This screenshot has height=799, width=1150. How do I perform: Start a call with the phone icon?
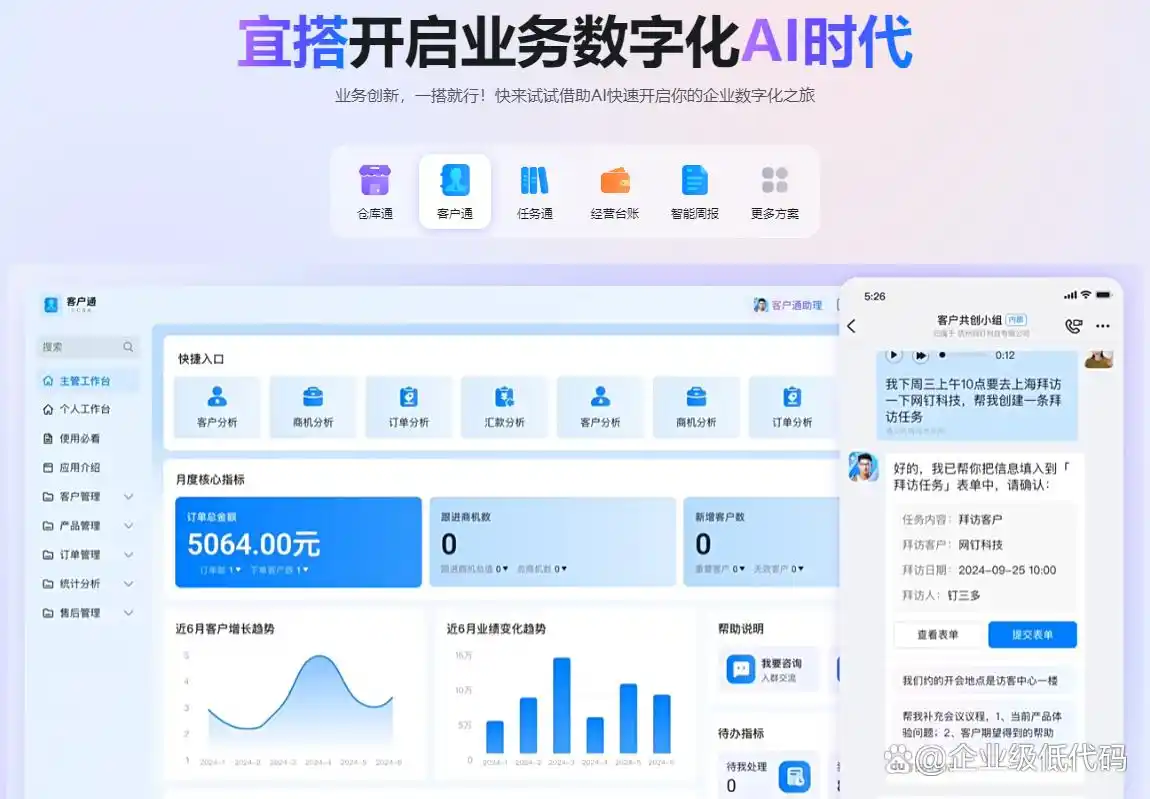click(1073, 325)
